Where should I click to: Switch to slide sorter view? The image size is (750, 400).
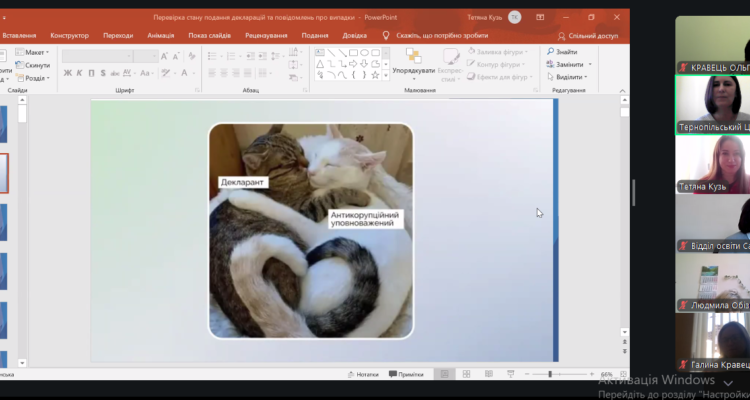coord(466,374)
